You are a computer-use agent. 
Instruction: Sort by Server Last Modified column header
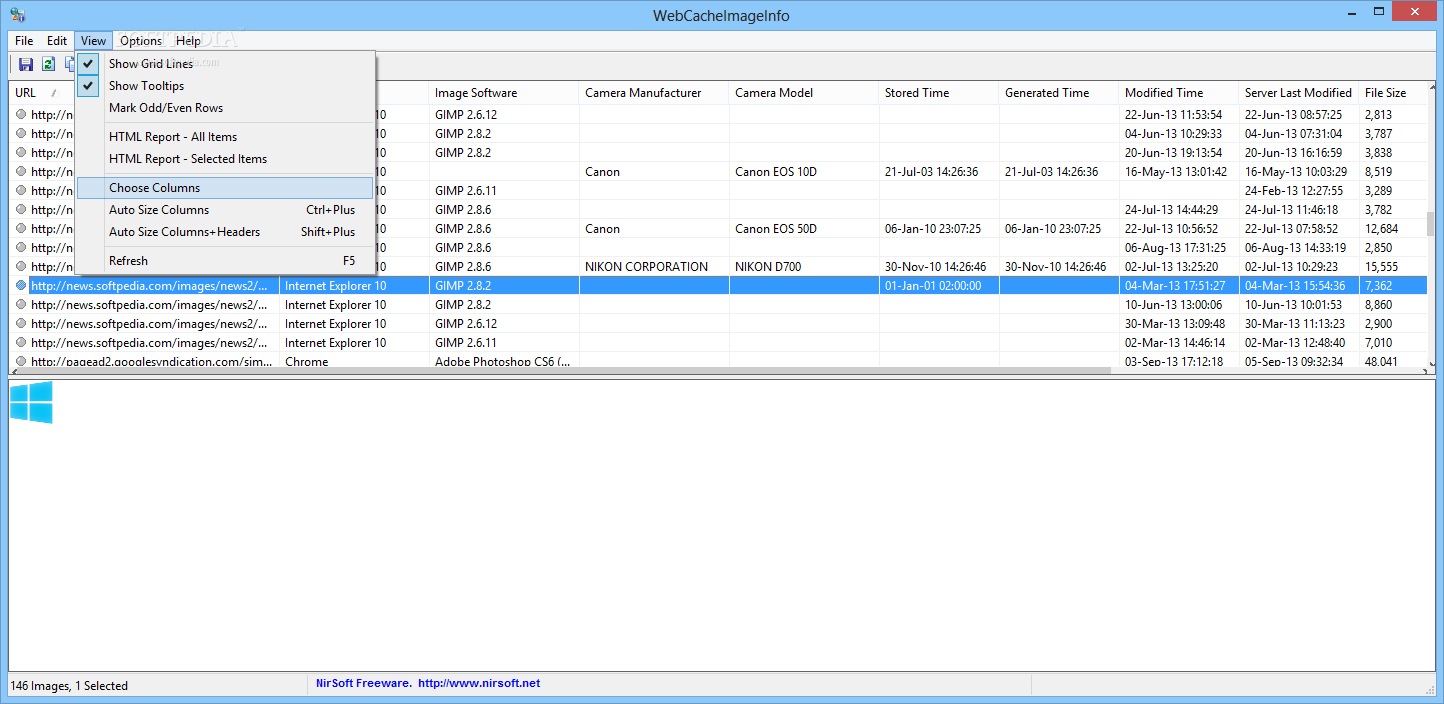(x=1299, y=93)
